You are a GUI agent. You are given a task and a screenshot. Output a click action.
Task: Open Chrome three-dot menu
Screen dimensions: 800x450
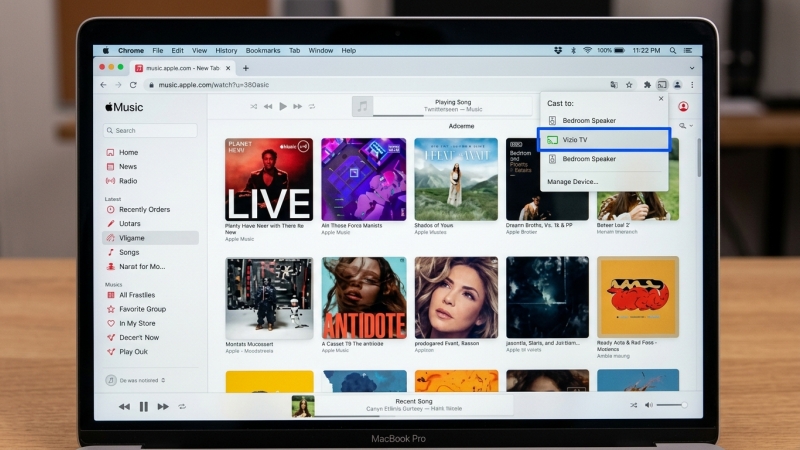(692, 85)
